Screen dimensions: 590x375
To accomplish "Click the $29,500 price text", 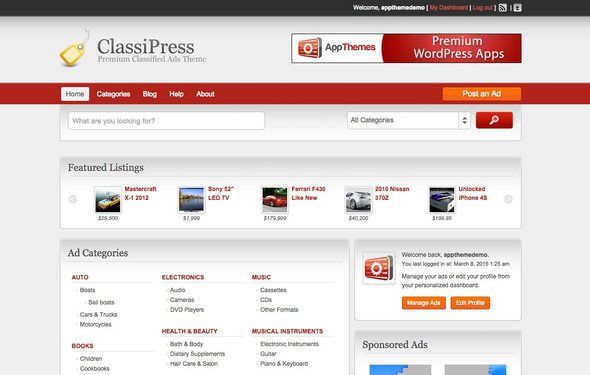I will tap(108, 218).
